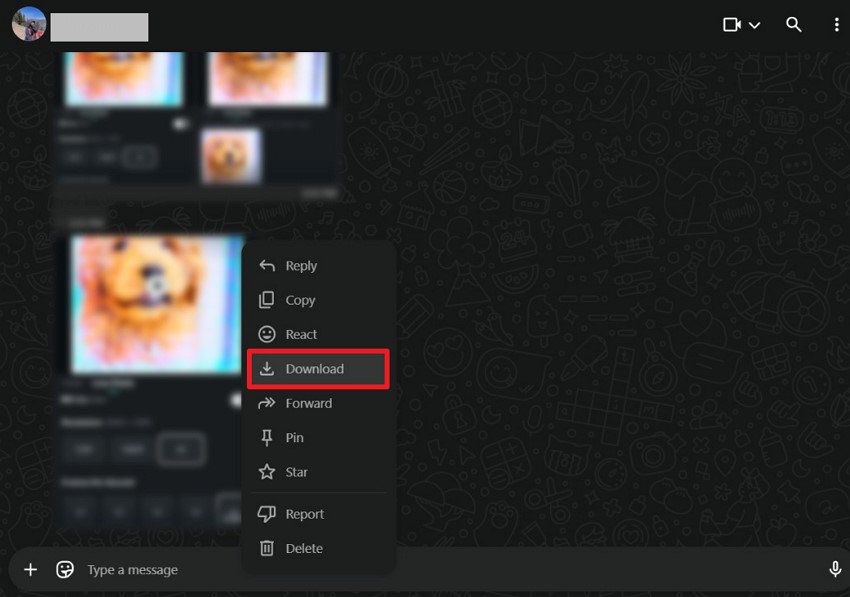The height and width of the screenshot is (597, 850).
Task: Click Delete in the context menu
Action: click(304, 548)
